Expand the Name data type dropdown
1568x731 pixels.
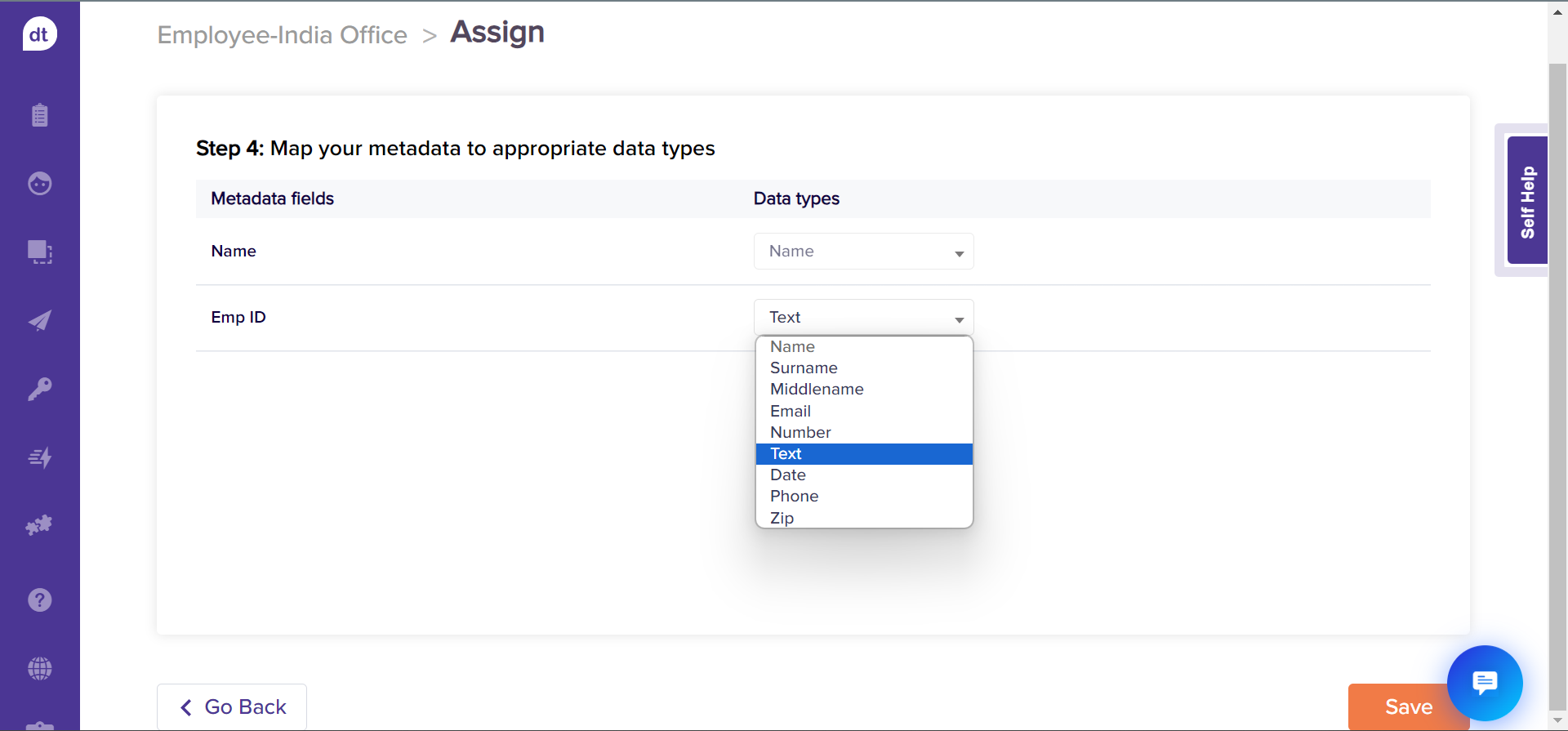point(863,252)
